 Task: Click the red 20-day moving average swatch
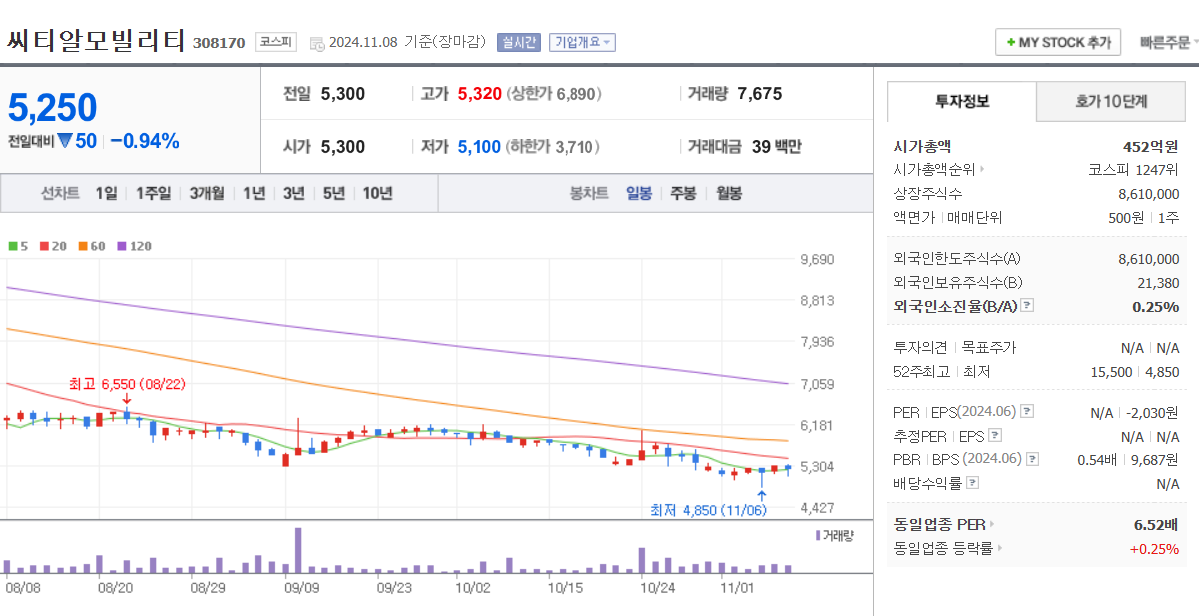44,246
